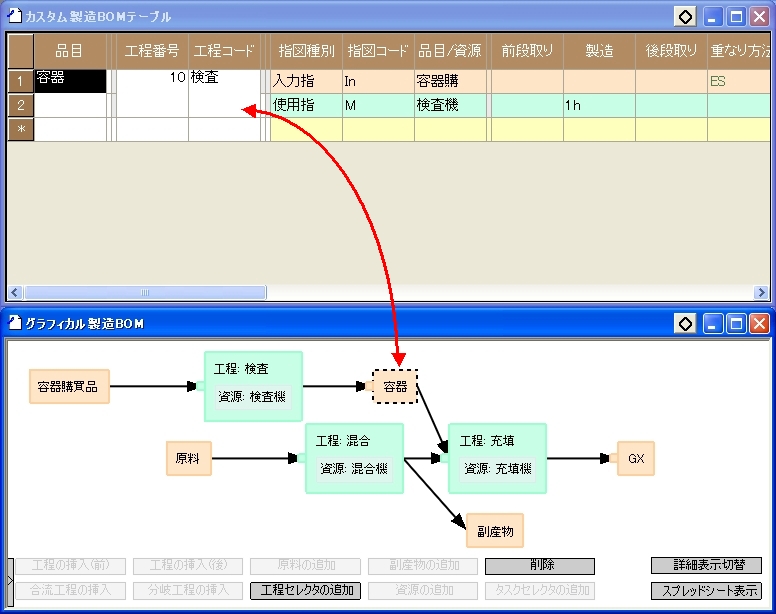Click the document icon of カスタム製造BOMテーブル window
The image size is (776, 614).
tap(14, 16)
